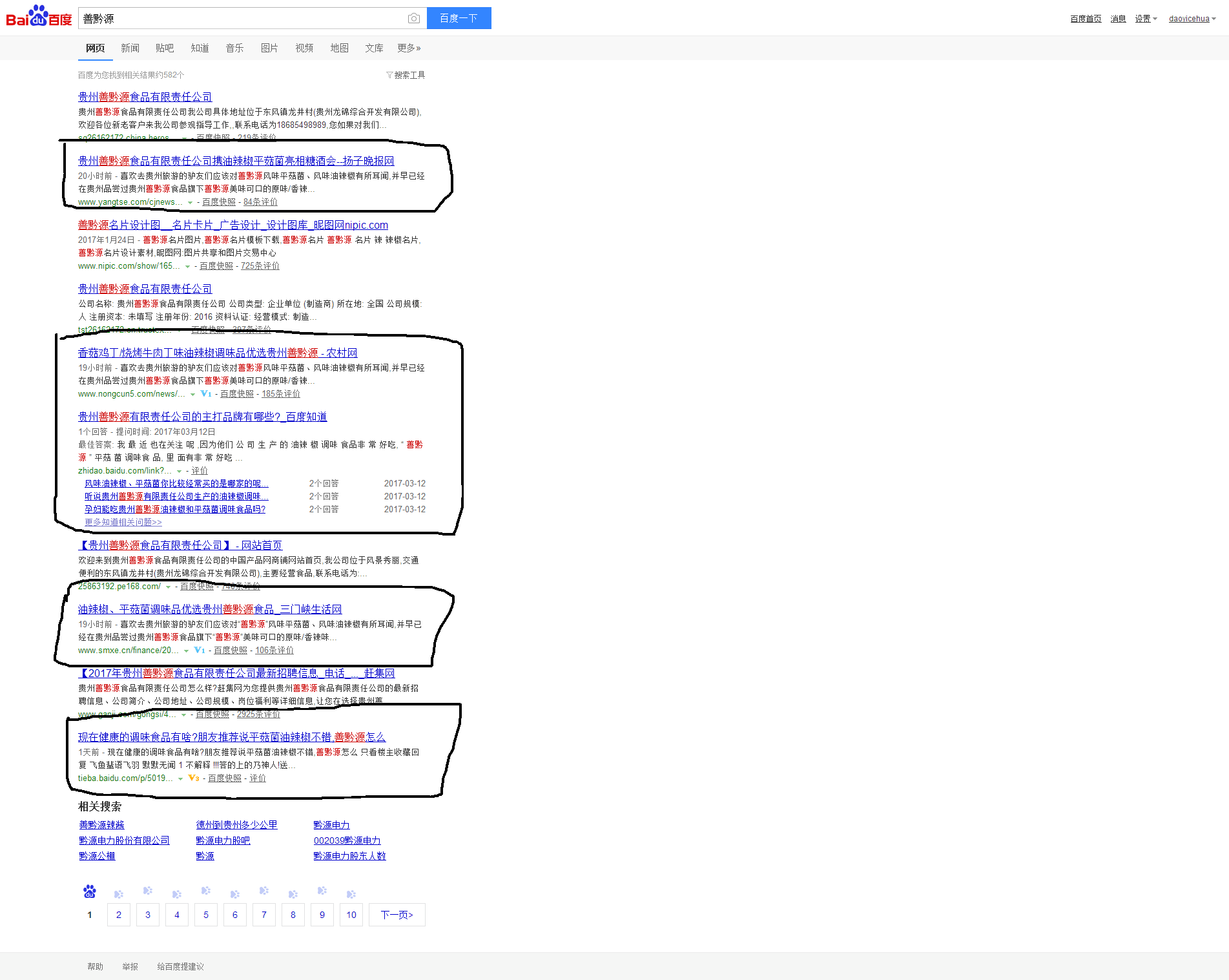This screenshot has width=1229, height=980.
Task: Go to results page 2
Action: coord(119,915)
